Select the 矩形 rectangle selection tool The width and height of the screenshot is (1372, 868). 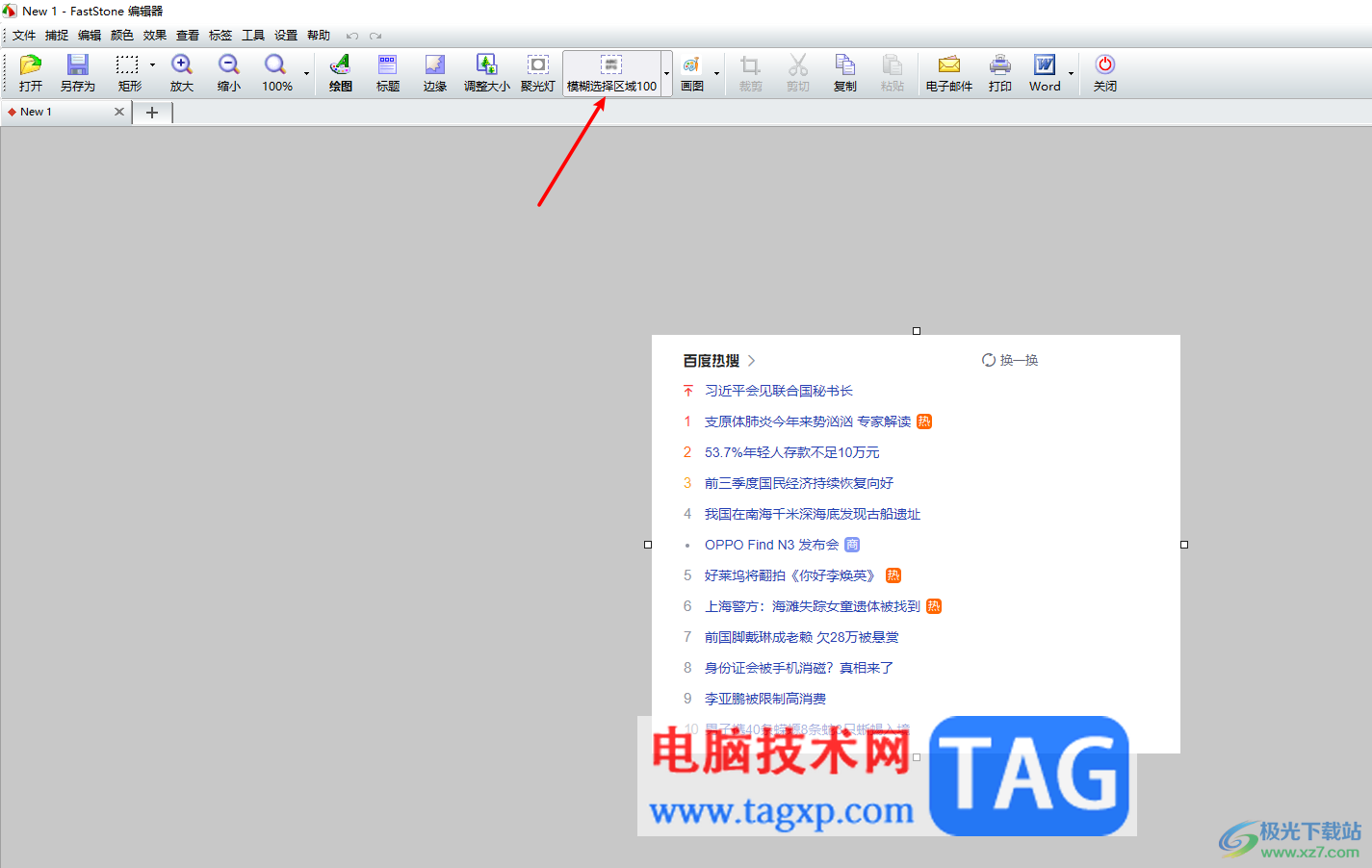click(x=128, y=73)
